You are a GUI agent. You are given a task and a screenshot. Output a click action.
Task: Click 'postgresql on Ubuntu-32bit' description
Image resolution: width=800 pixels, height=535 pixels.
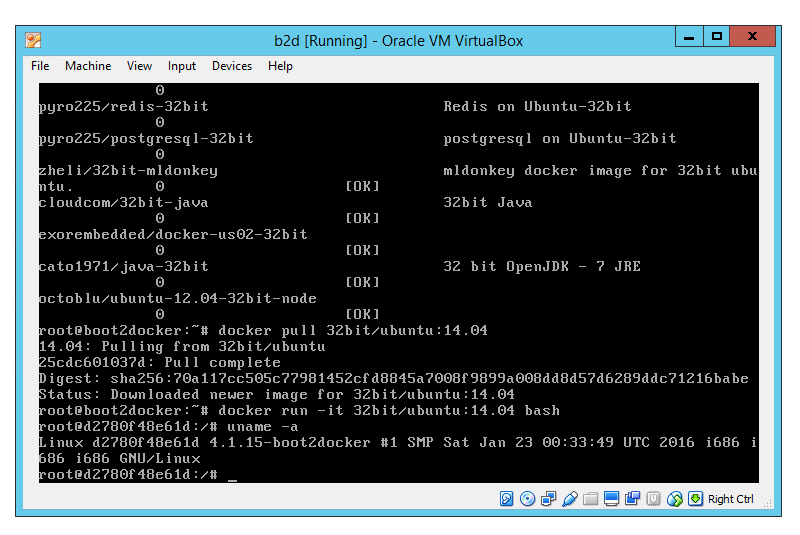click(560, 139)
